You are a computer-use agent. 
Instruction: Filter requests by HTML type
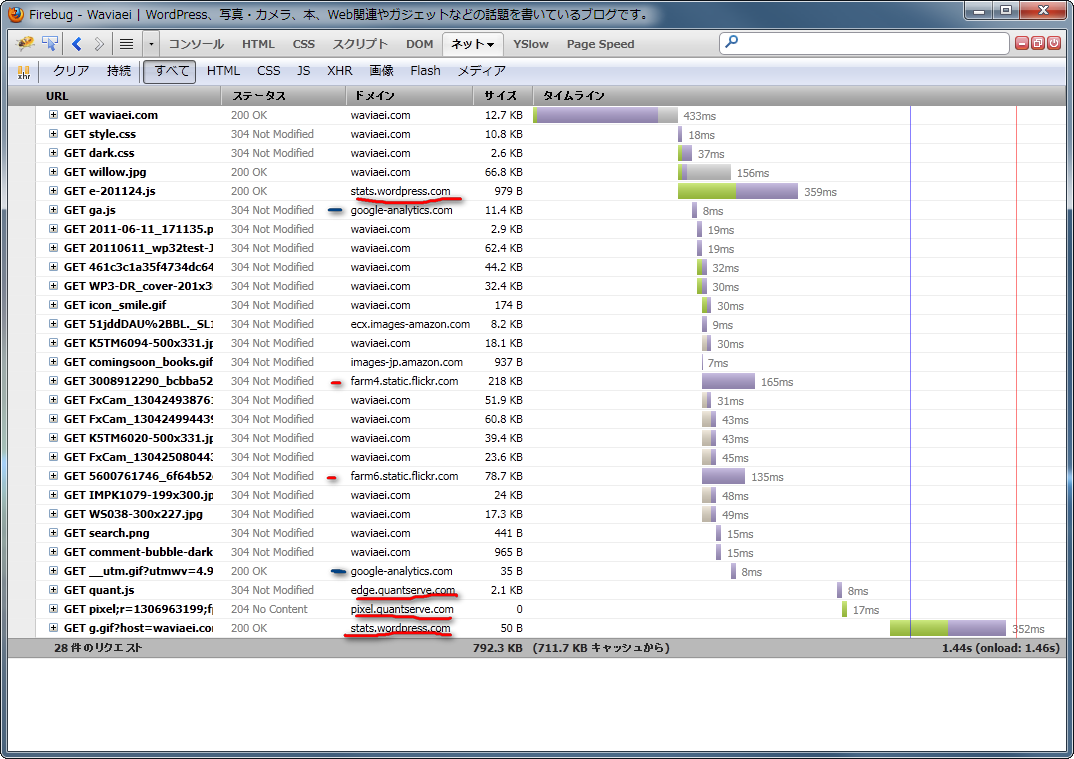click(x=223, y=71)
